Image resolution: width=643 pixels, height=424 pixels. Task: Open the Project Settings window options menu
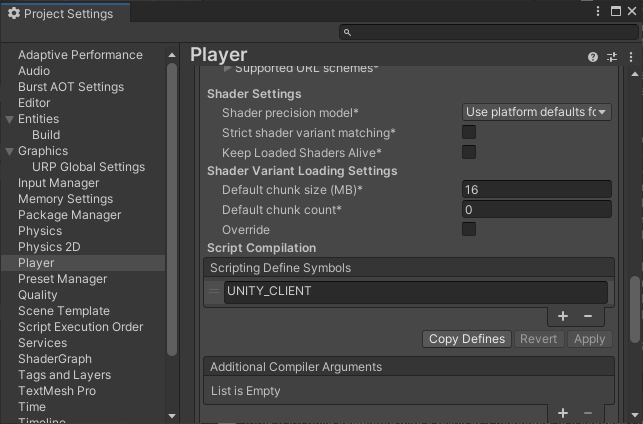point(598,11)
